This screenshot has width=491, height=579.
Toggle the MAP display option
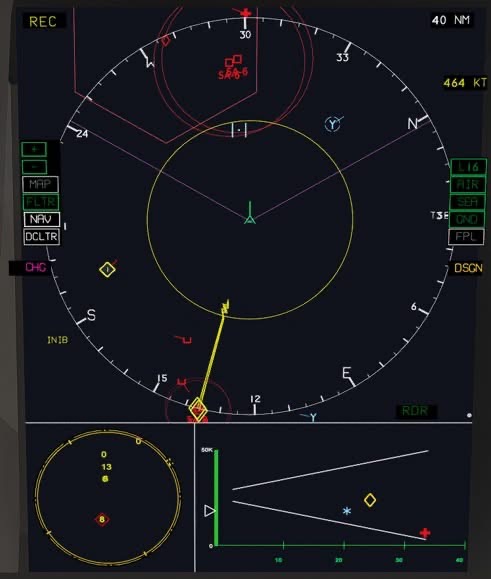[x=41, y=184]
